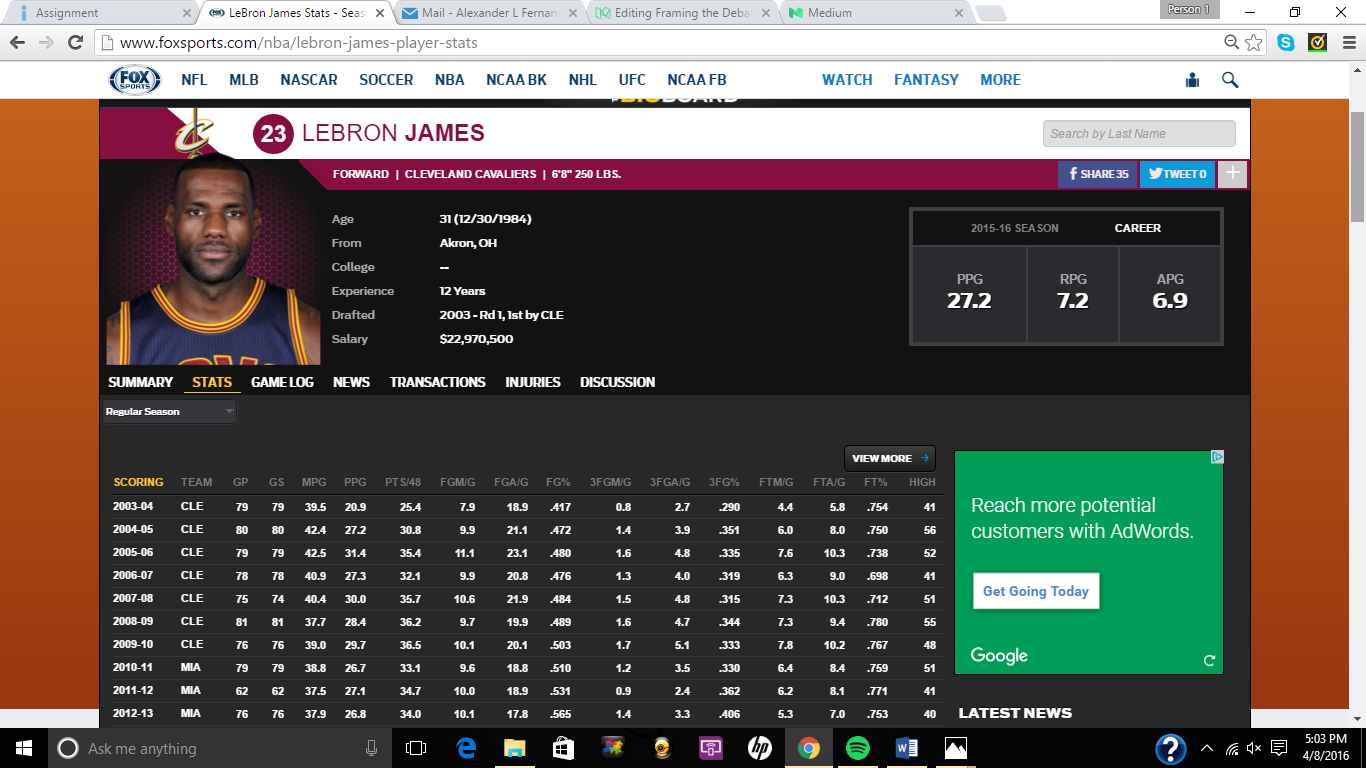1366x768 pixels.
Task: Open Chrome's hamburger menu
Action: [x=1347, y=43]
